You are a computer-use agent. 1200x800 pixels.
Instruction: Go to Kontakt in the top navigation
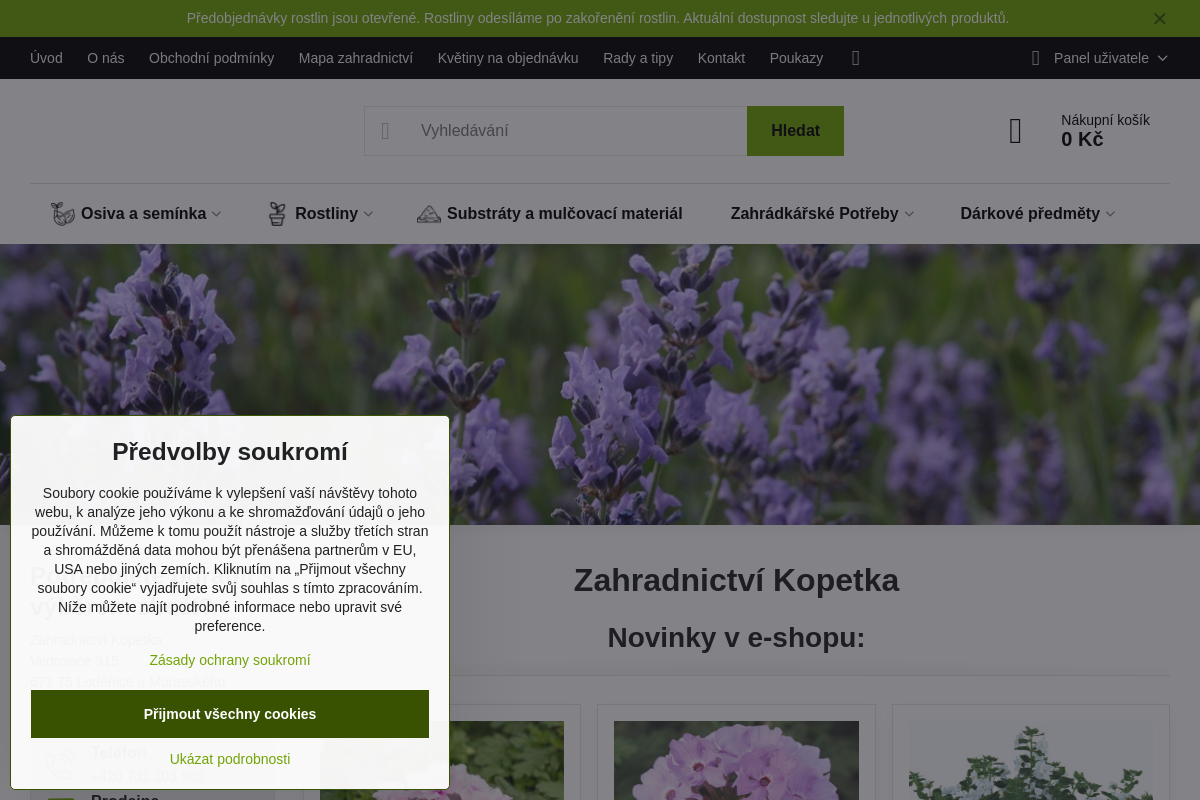point(721,58)
